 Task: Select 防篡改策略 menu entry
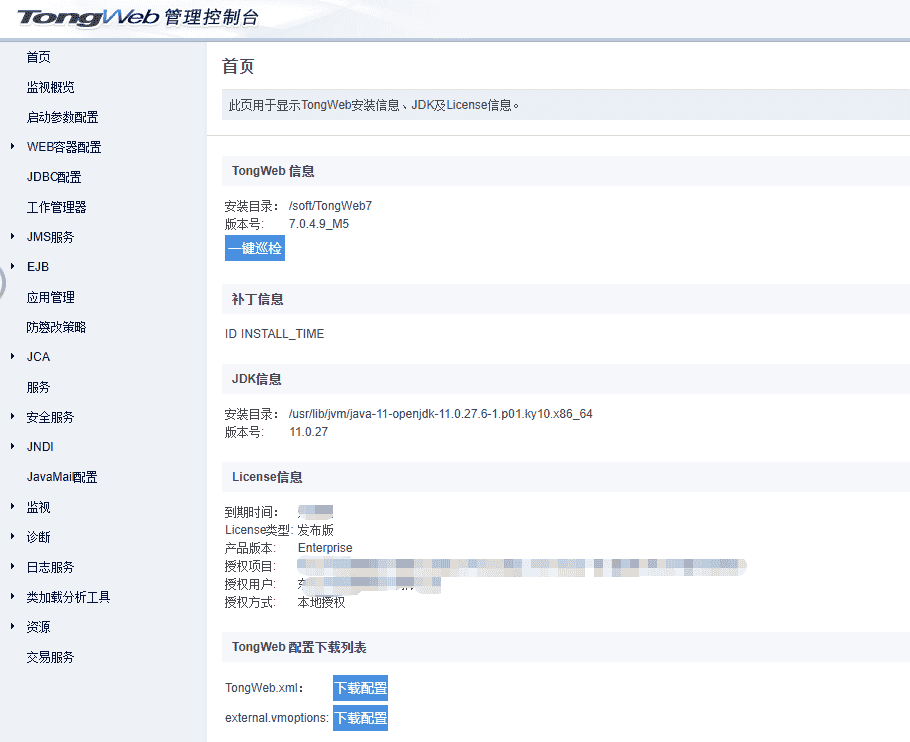56,327
